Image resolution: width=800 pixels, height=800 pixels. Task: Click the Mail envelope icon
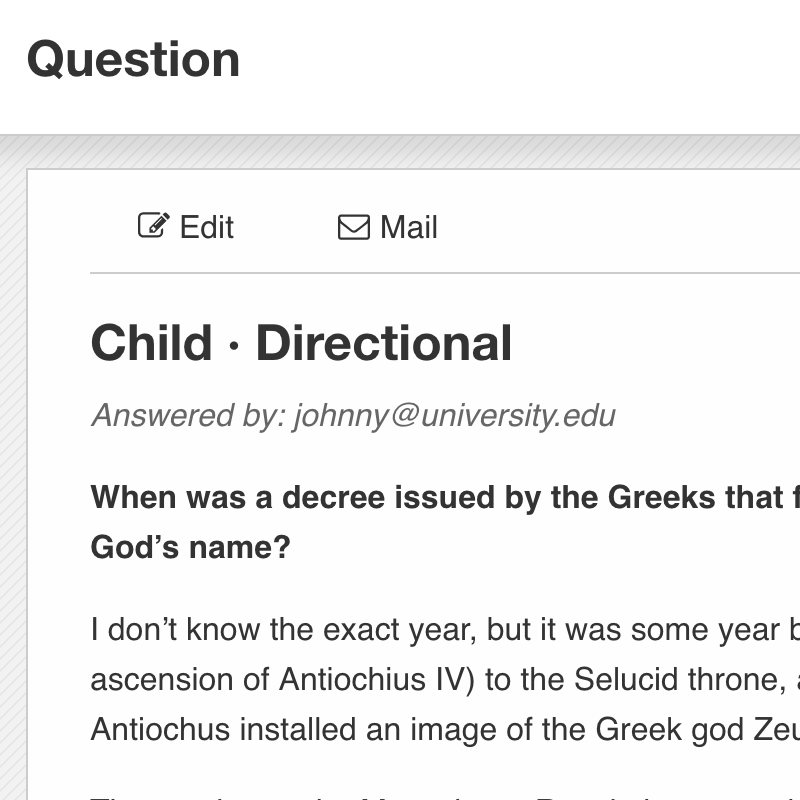(354, 227)
